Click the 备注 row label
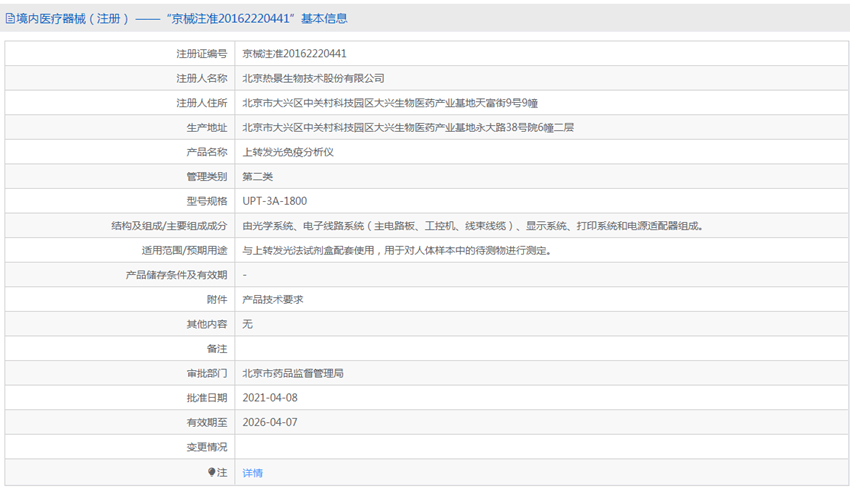This screenshot has height=488, width=850. [217, 349]
